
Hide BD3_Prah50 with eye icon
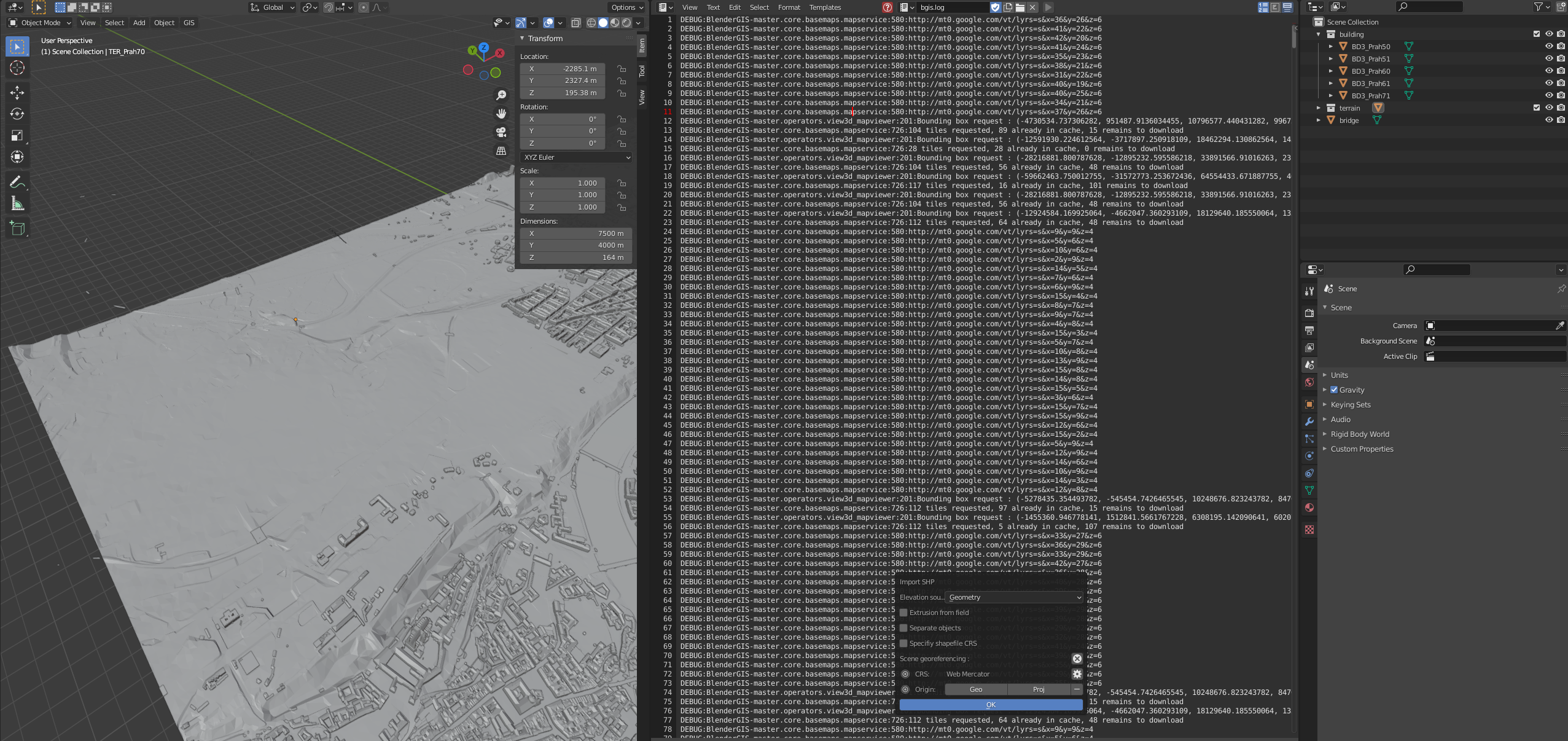click(x=1549, y=46)
